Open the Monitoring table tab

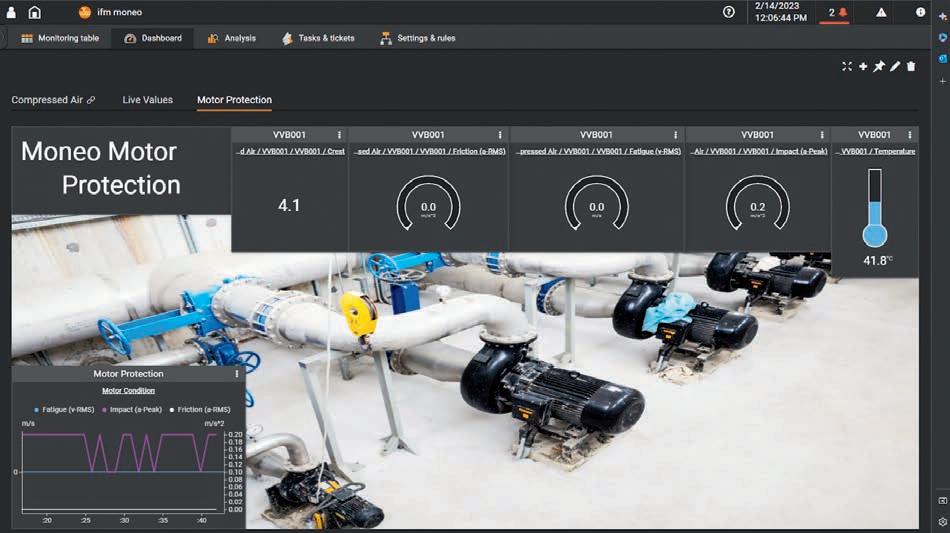[x=60, y=38]
